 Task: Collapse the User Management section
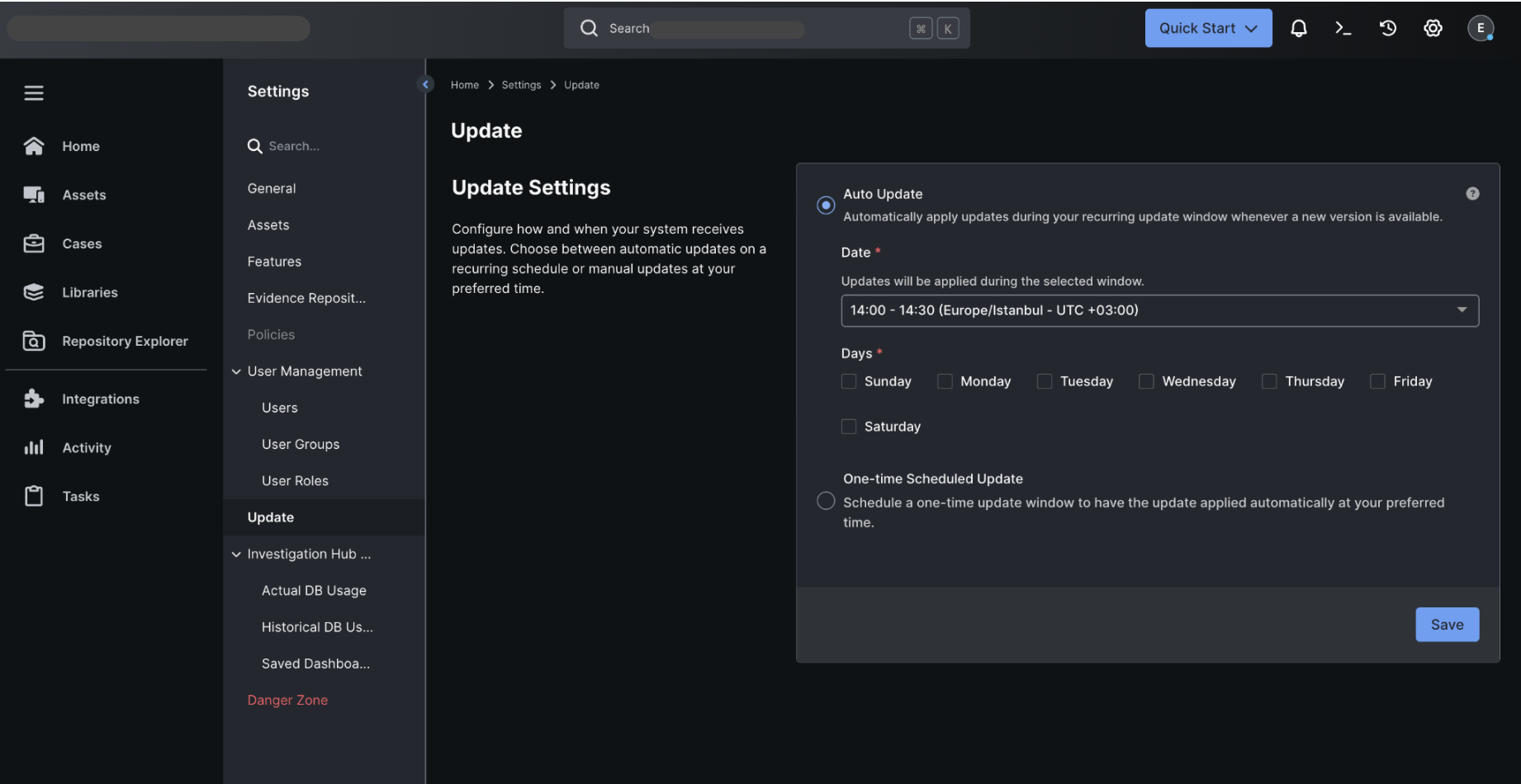pyautogui.click(x=236, y=371)
